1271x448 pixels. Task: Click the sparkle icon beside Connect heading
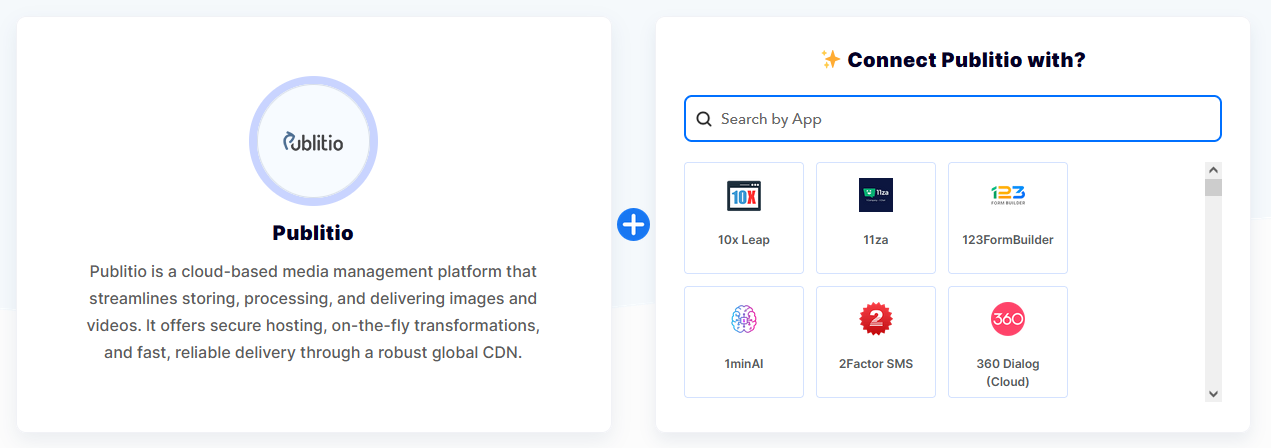click(x=830, y=60)
